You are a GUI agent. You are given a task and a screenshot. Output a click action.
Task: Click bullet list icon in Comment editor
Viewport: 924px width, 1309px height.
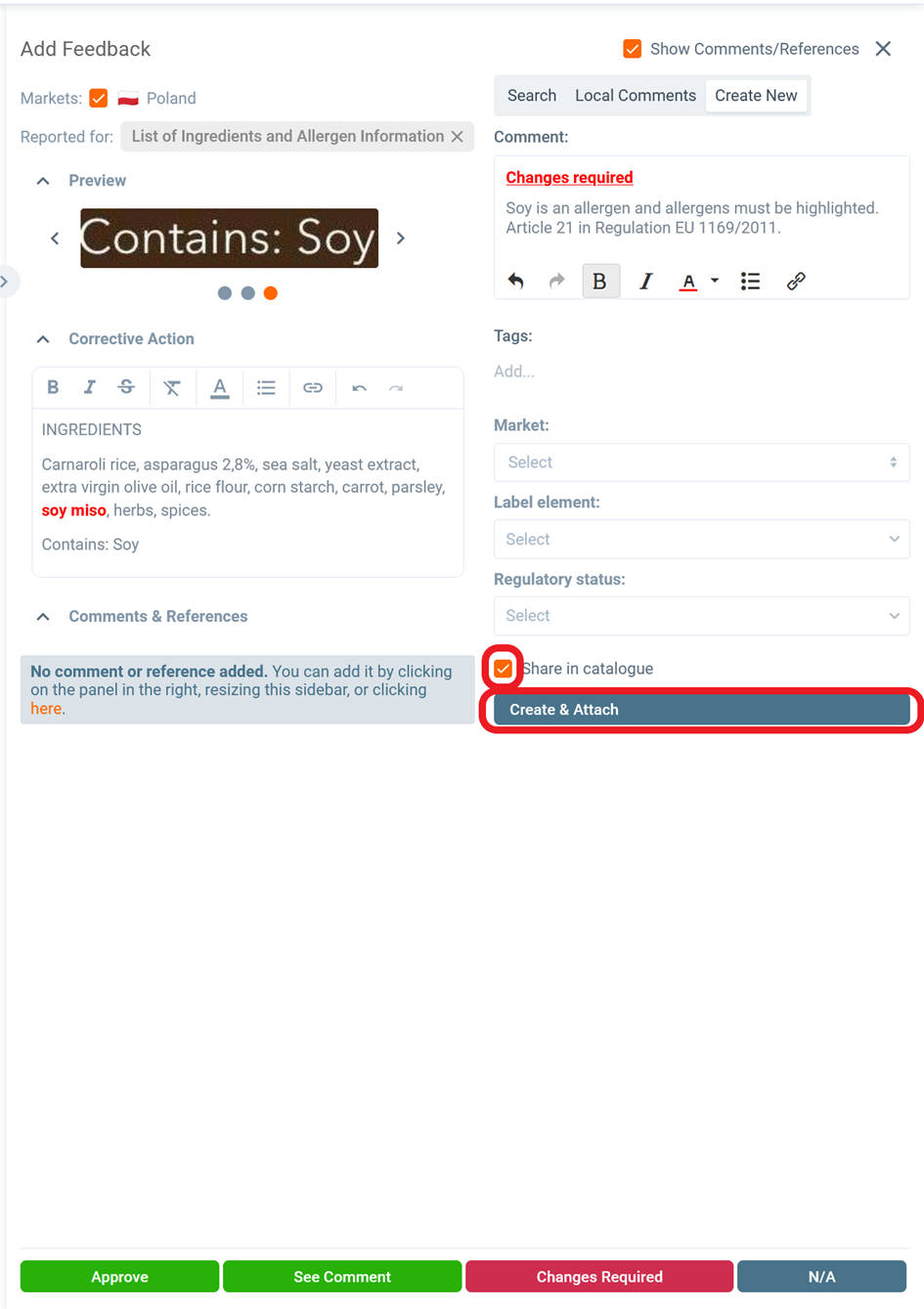(x=750, y=282)
